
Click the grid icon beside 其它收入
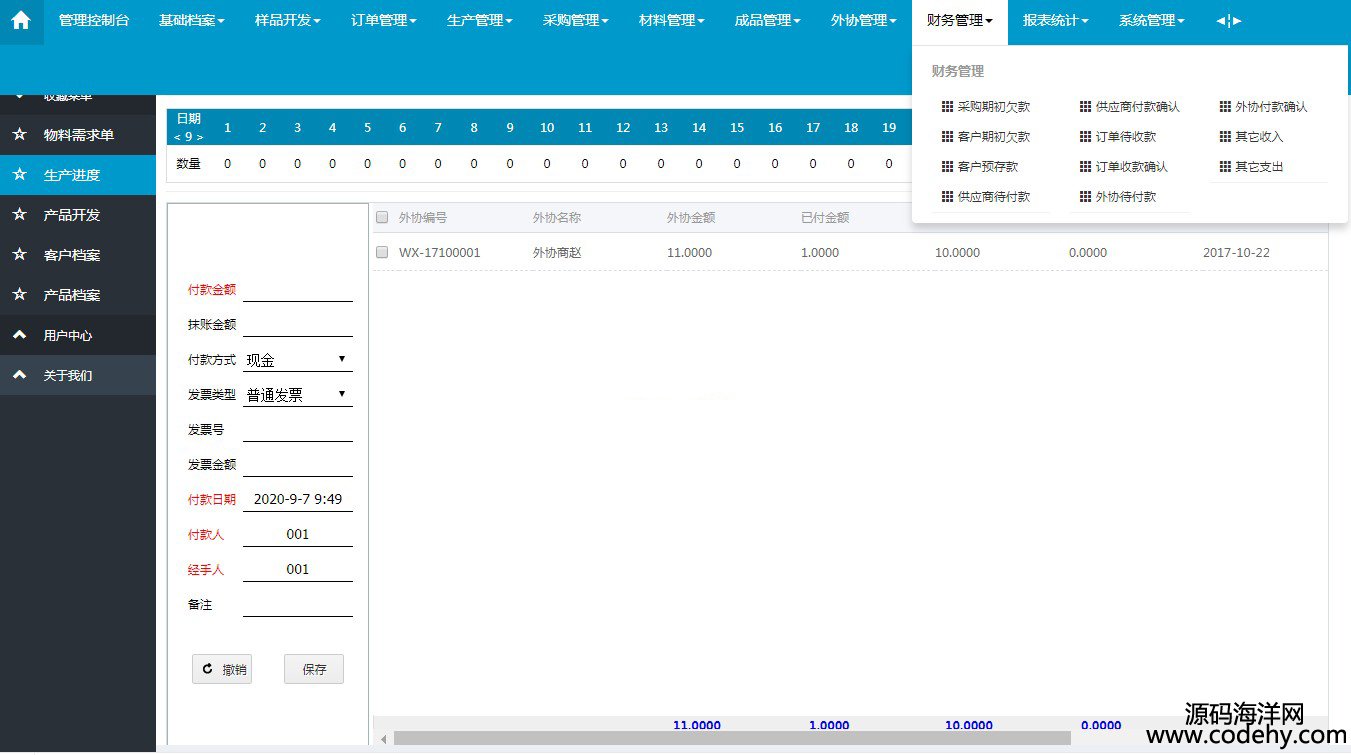click(x=1225, y=137)
